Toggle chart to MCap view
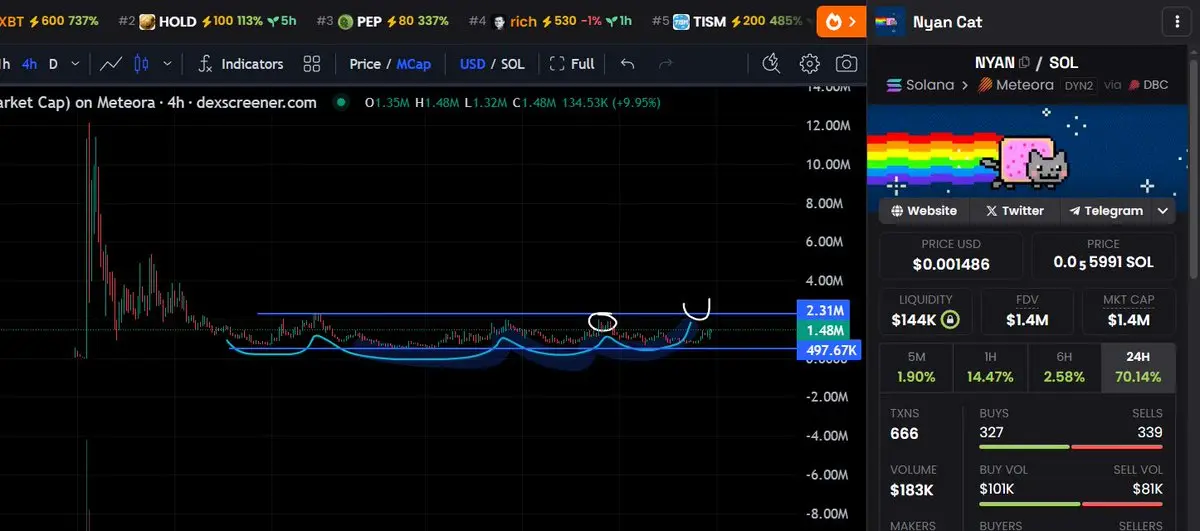This screenshot has height=531, width=1200. pos(413,64)
